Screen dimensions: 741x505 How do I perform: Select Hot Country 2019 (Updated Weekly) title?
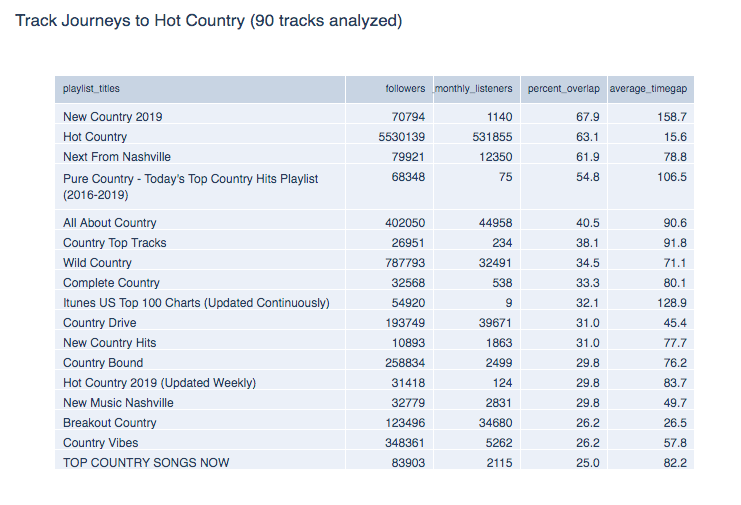(159, 382)
